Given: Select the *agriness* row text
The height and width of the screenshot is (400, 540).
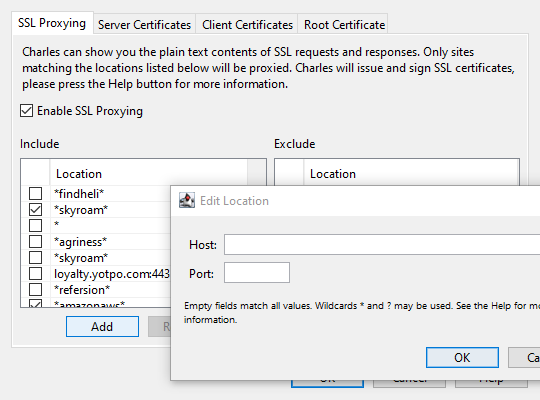Looking at the screenshot, I should [81, 242].
